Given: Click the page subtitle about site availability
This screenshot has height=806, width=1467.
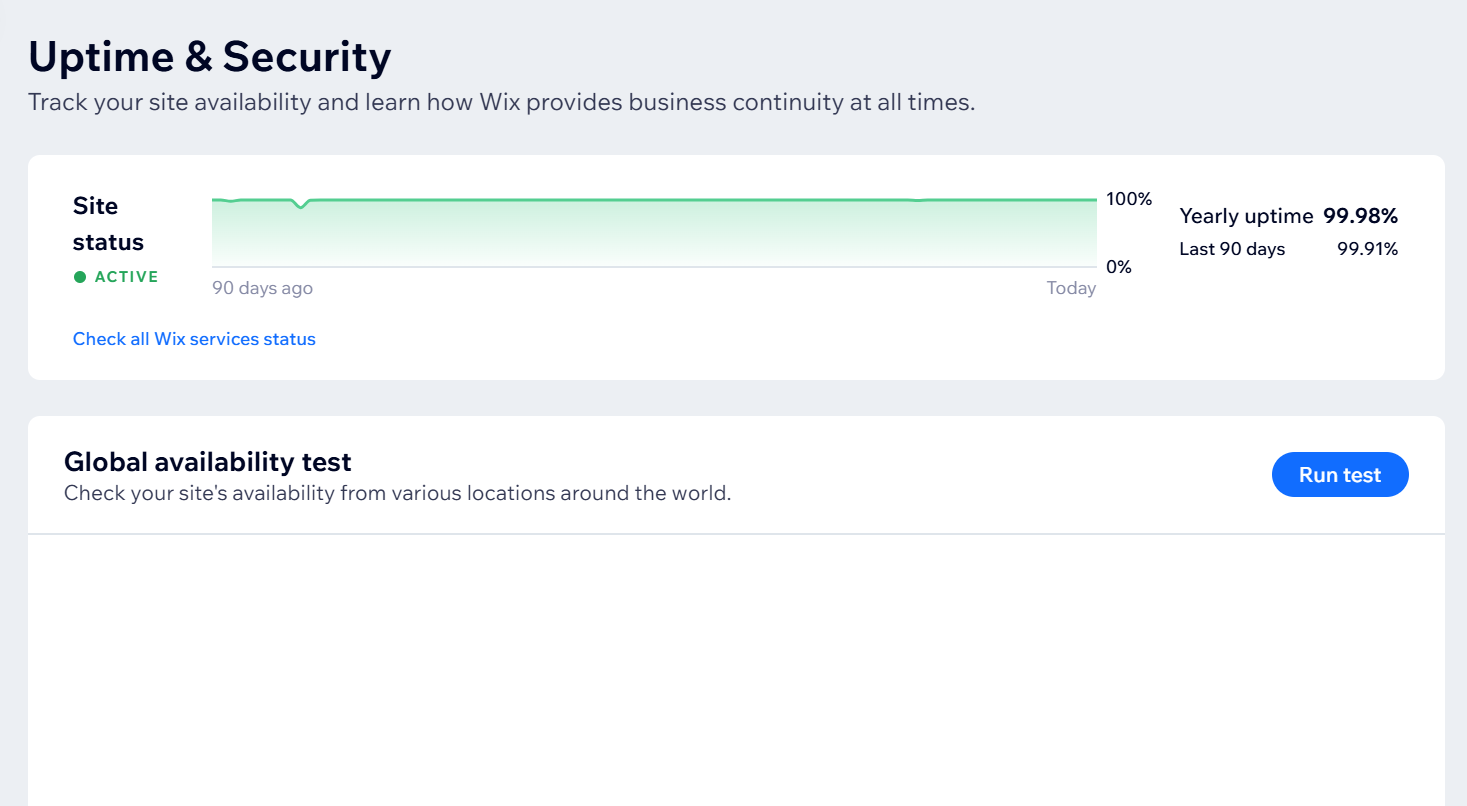Looking at the screenshot, I should 501,102.
